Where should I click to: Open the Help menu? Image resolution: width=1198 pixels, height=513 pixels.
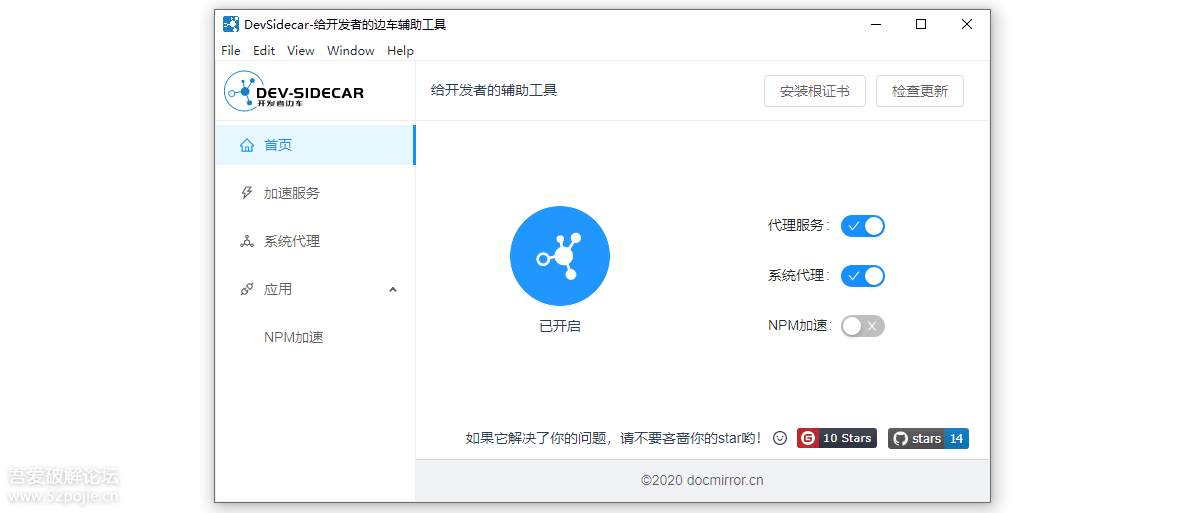400,50
